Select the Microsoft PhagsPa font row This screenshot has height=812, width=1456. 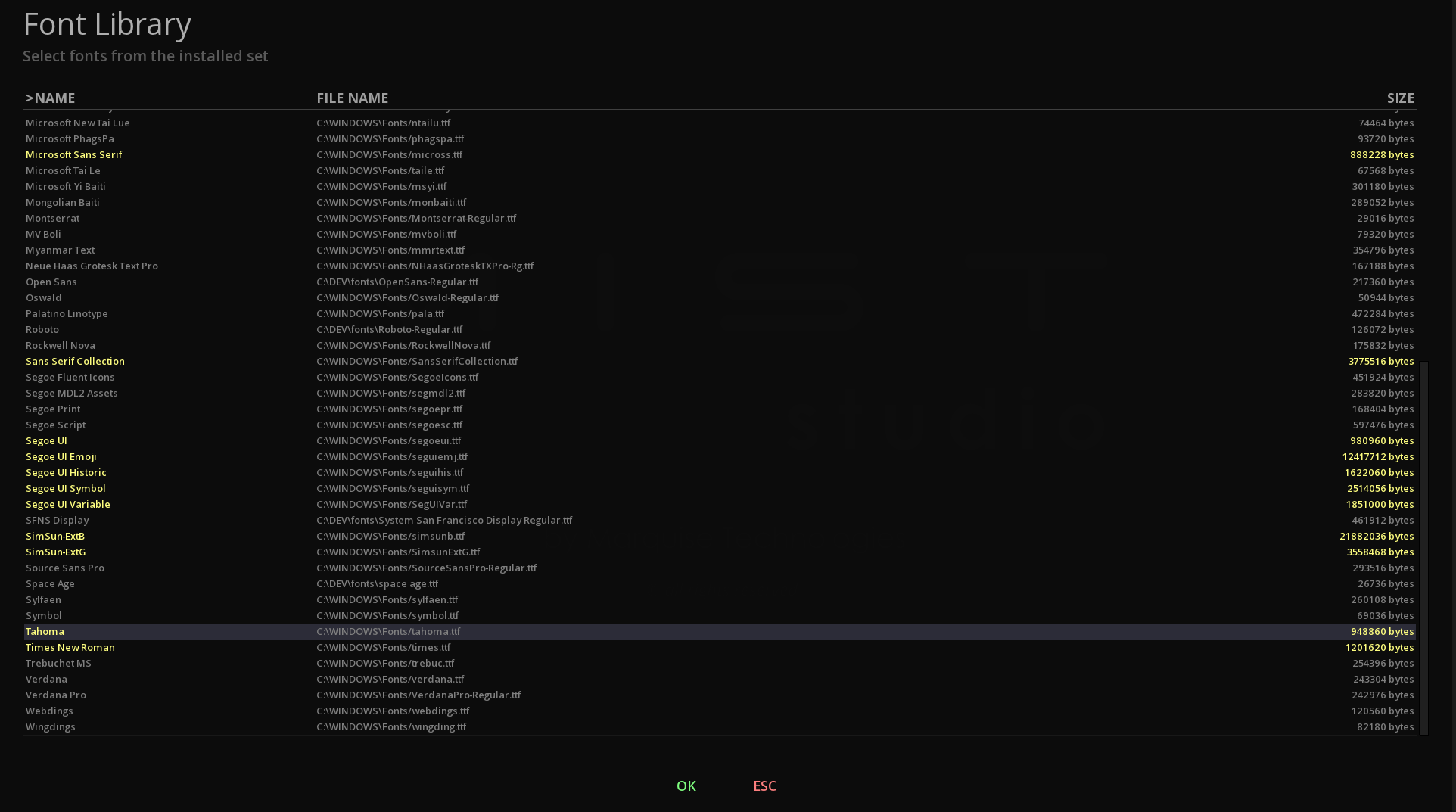click(720, 138)
